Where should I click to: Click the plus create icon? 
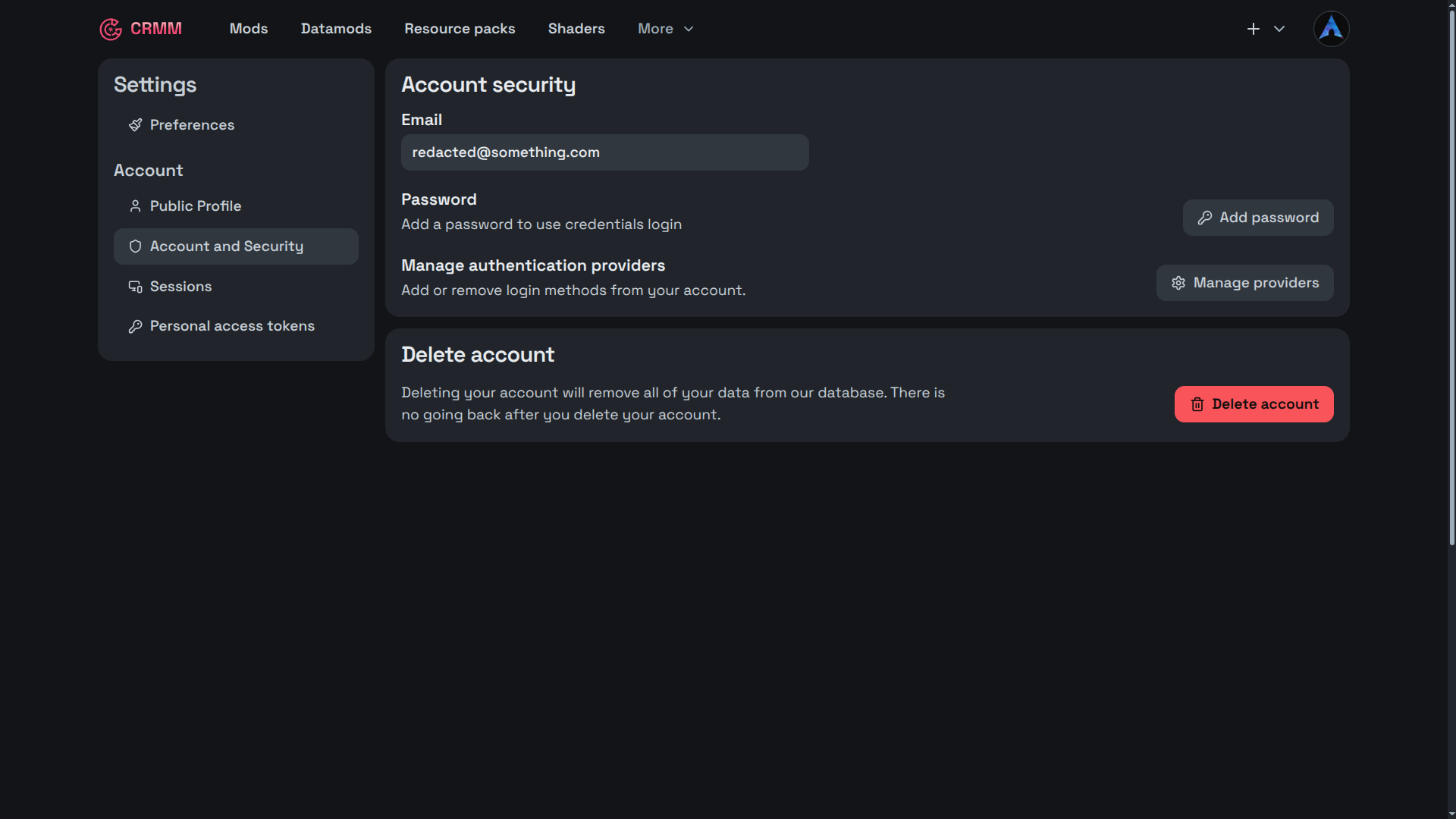click(1254, 29)
